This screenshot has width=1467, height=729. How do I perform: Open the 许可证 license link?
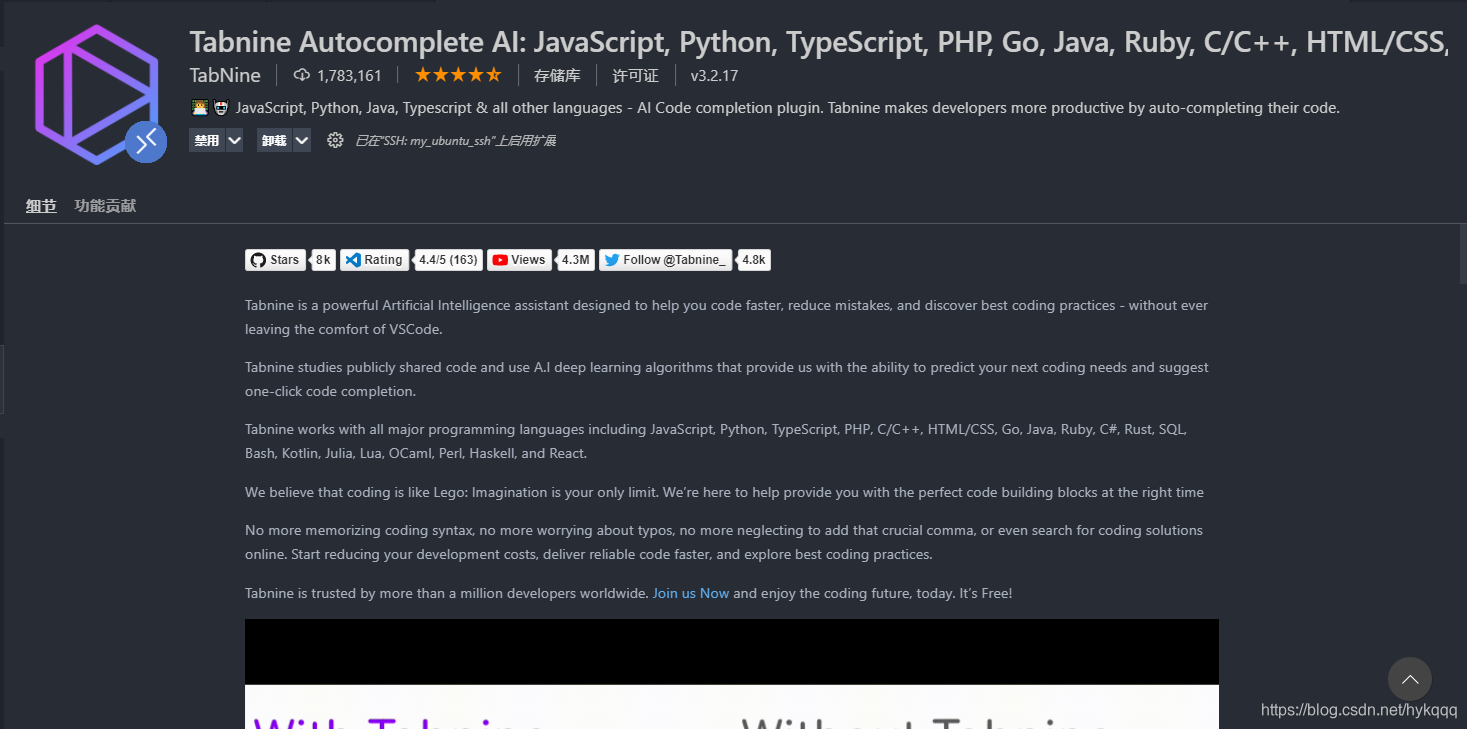pyautogui.click(x=636, y=75)
